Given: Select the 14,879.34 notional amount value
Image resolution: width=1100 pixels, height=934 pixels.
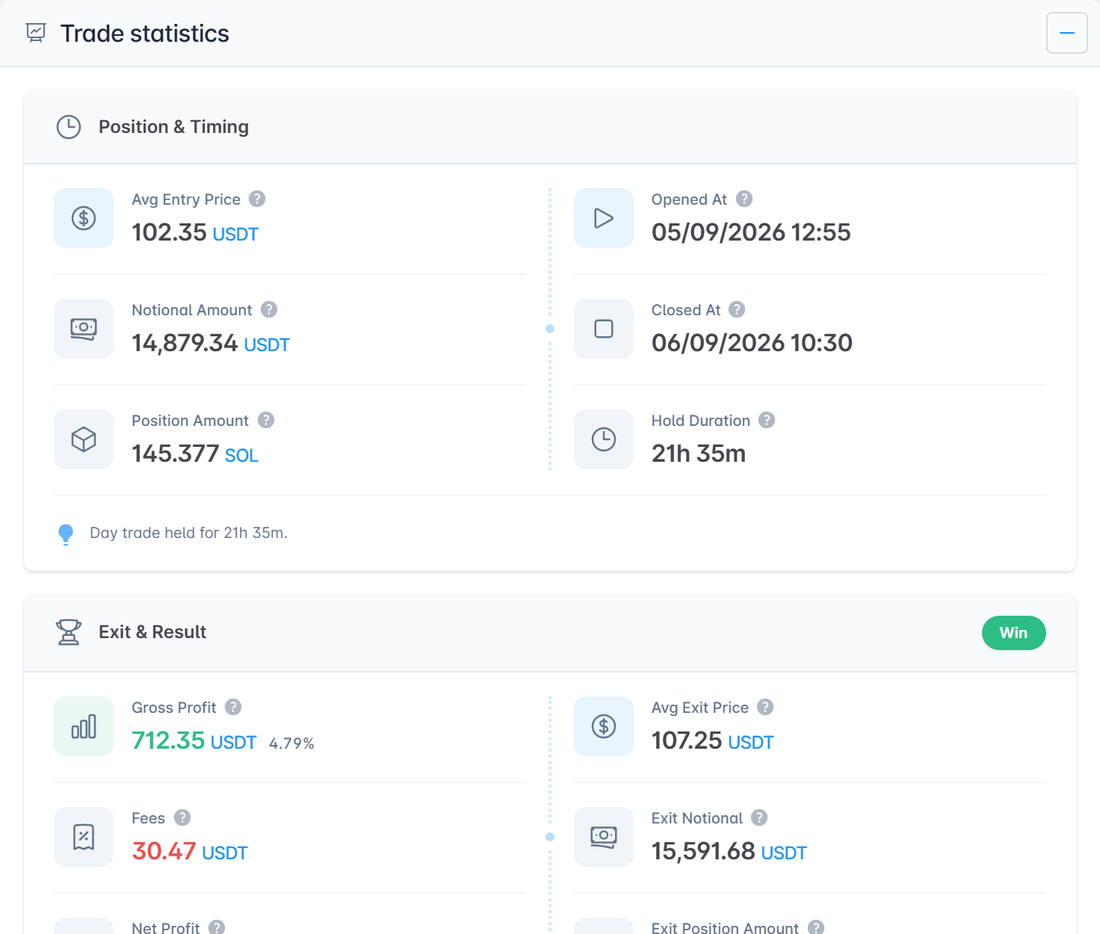Looking at the screenshot, I should [x=185, y=343].
